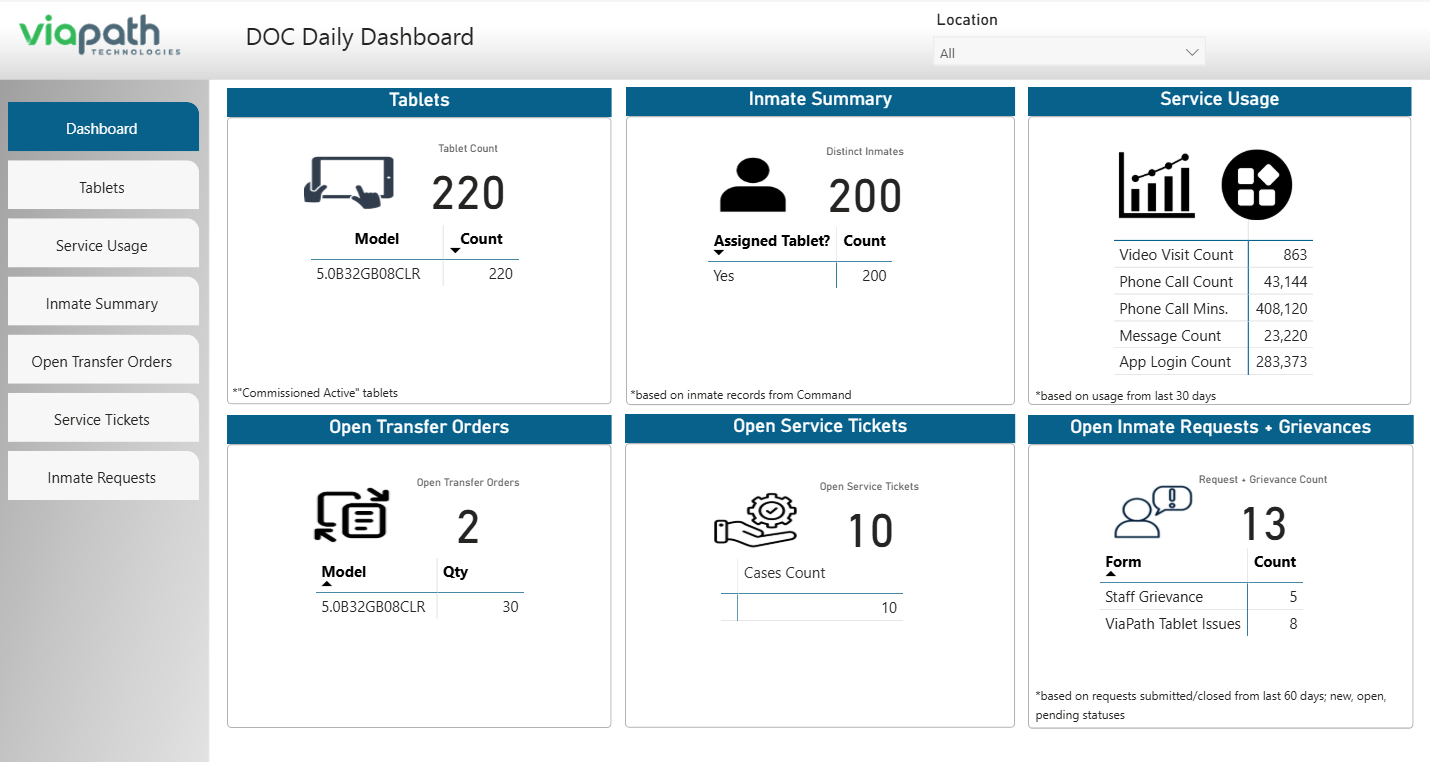Open the Service Tickets sidebar button

point(102,419)
